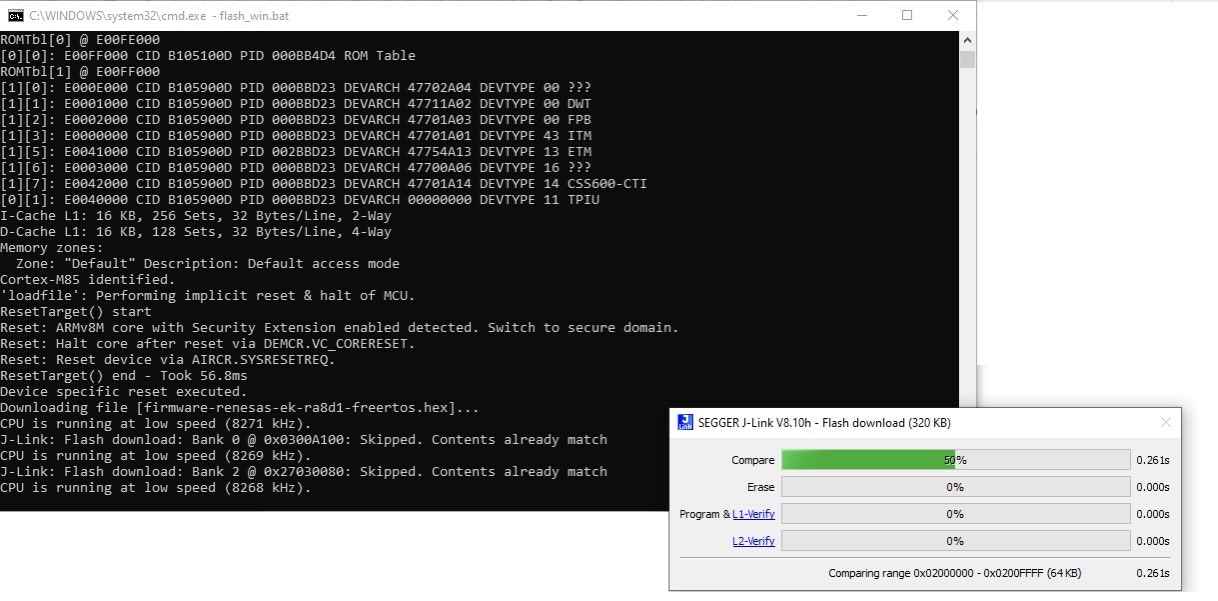
Task: Click the Program progress bar
Action: pyautogui.click(x=955, y=514)
